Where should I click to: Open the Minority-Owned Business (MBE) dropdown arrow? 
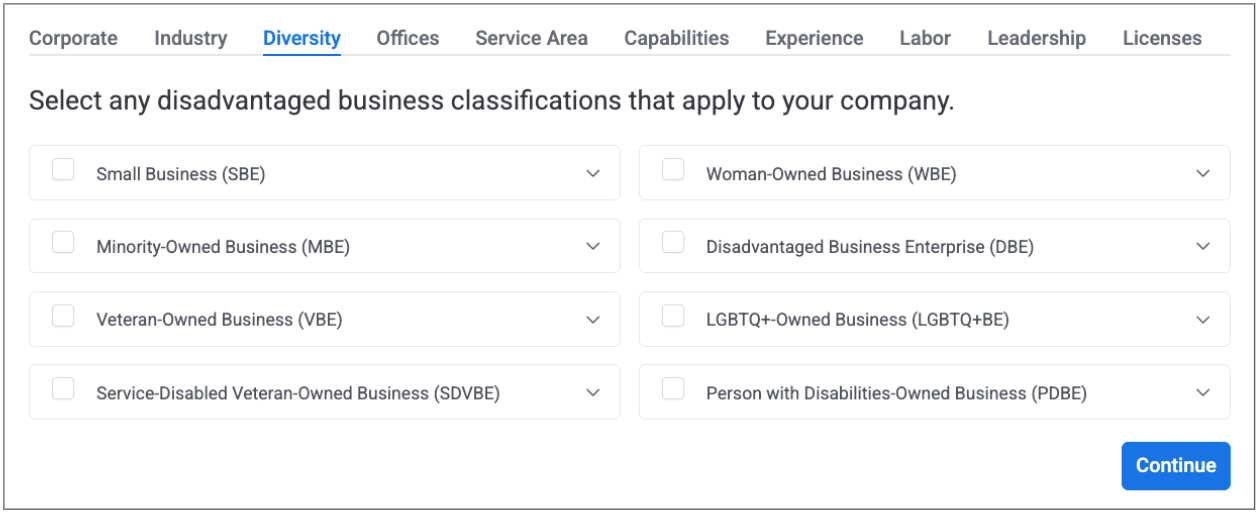click(x=593, y=246)
